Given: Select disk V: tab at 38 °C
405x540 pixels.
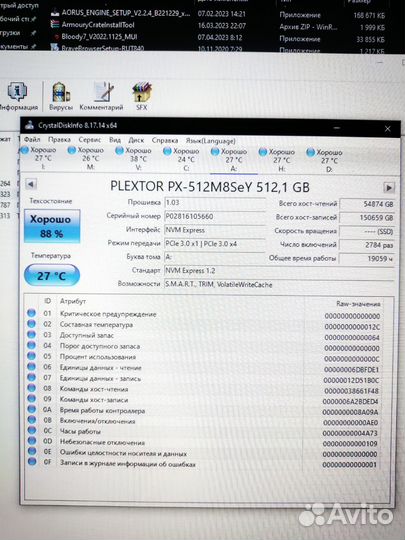Looking at the screenshot, I should tap(134, 159).
